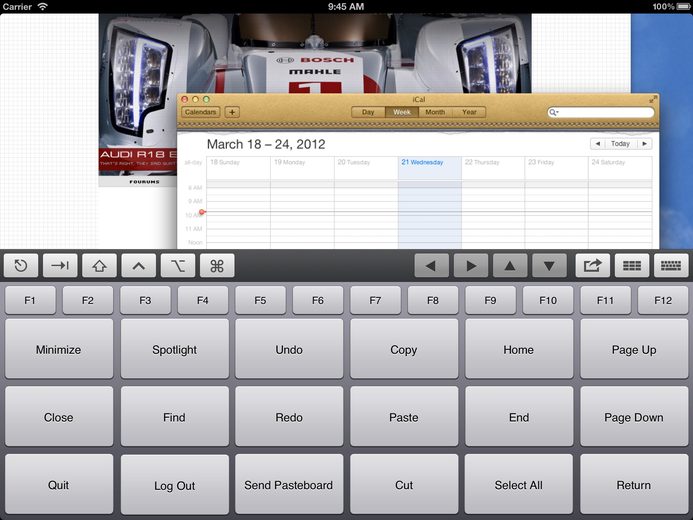Tap the Find shortcut key
The height and width of the screenshot is (520, 693).
175,417
